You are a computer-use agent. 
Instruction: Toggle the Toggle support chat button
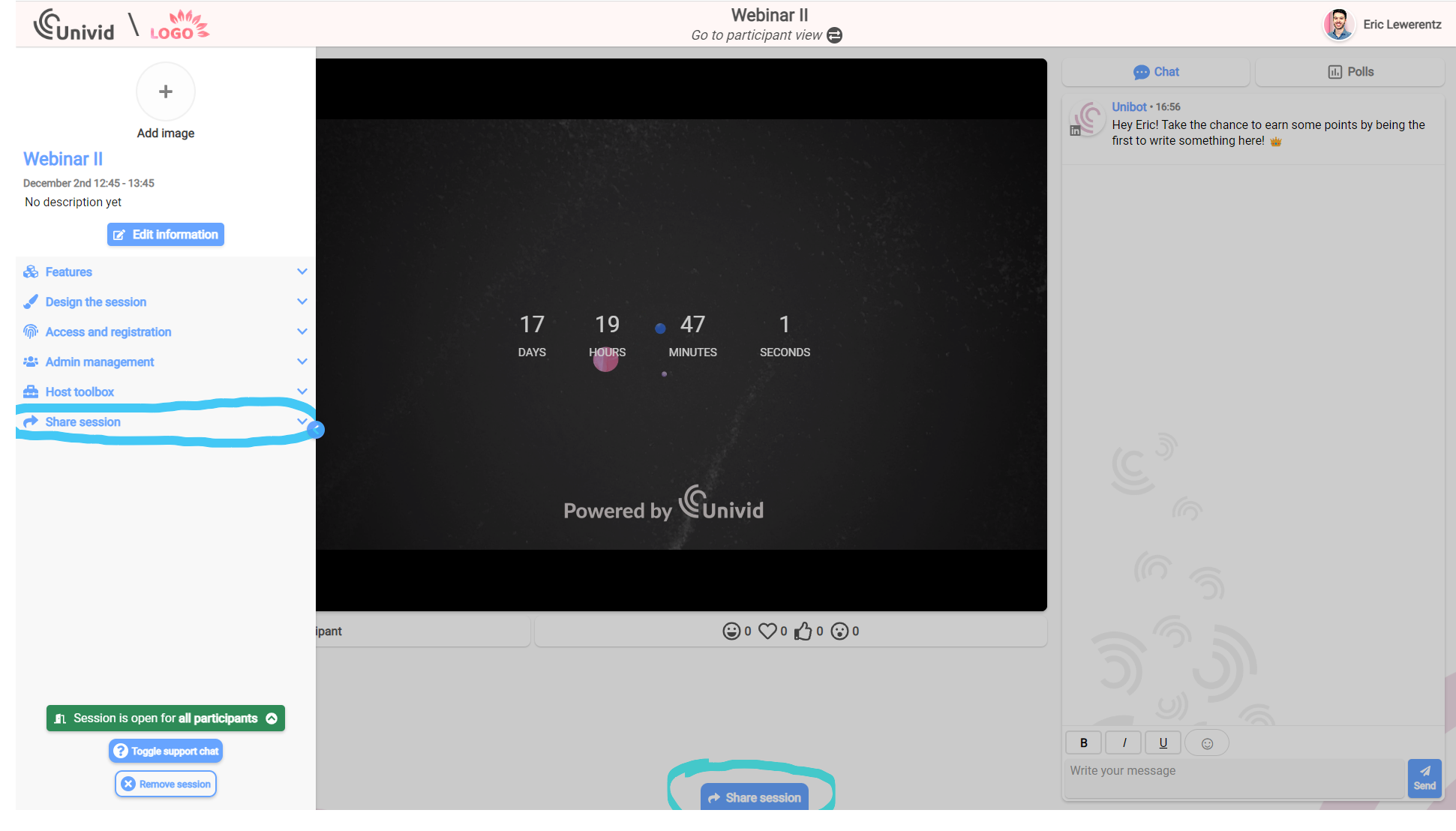pyautogui.click(x=165, y=751)
